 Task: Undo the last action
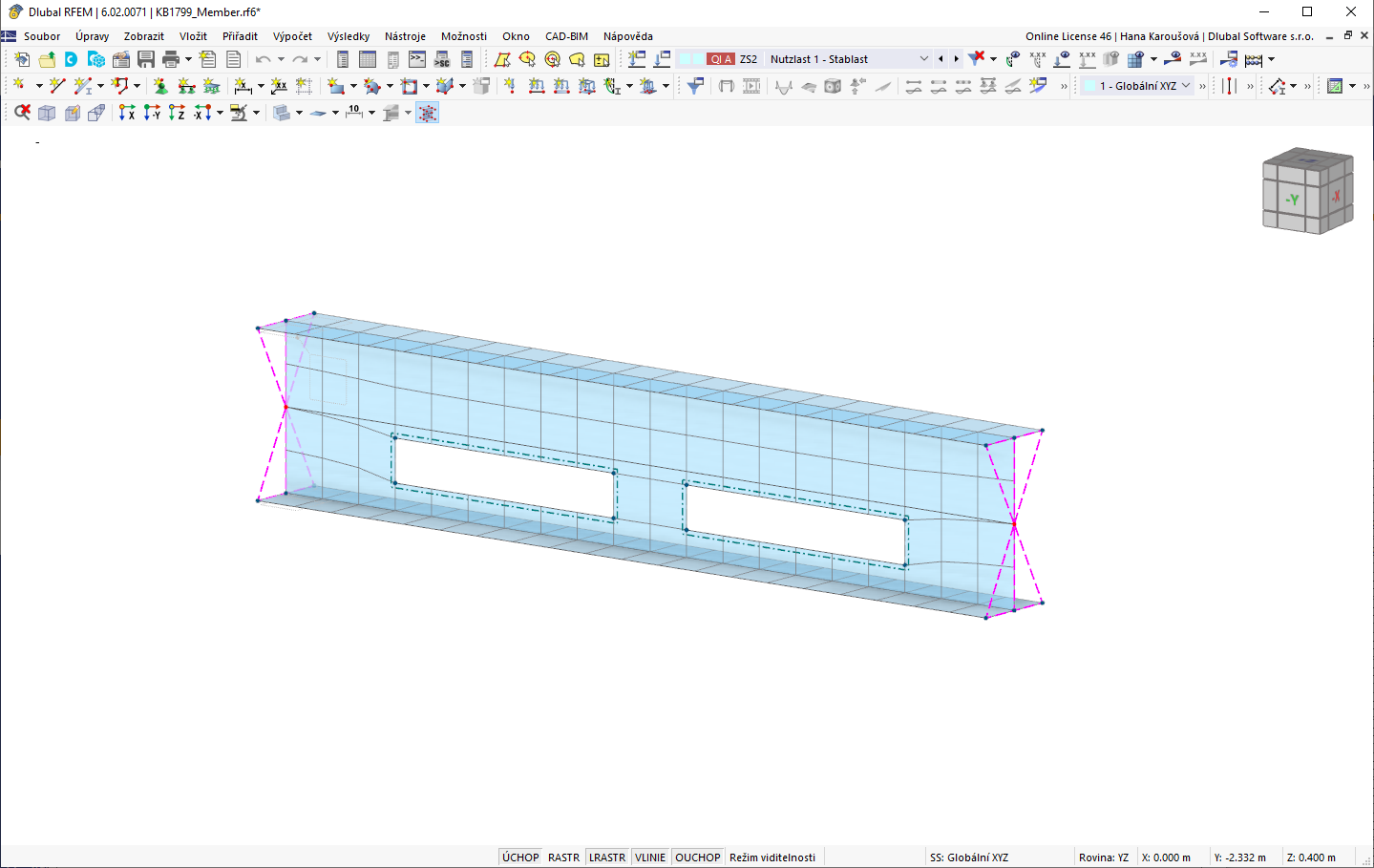coord(263,59)
